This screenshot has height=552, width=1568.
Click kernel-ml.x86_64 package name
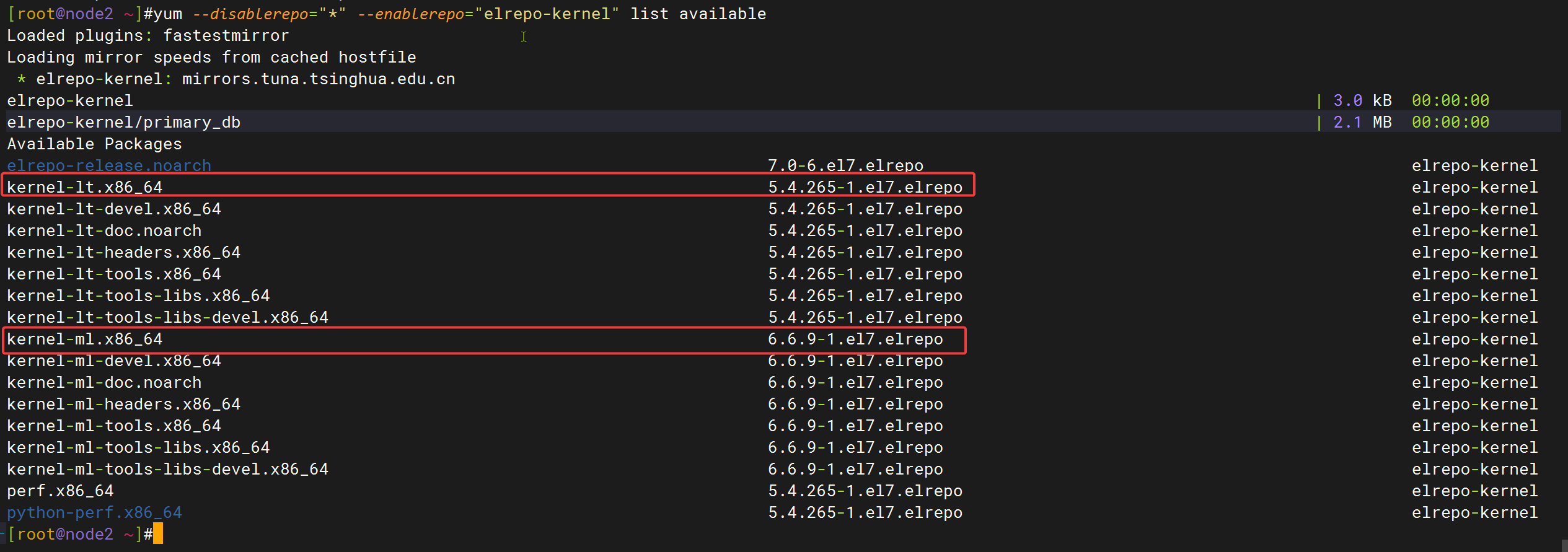[x=84, y=339]
